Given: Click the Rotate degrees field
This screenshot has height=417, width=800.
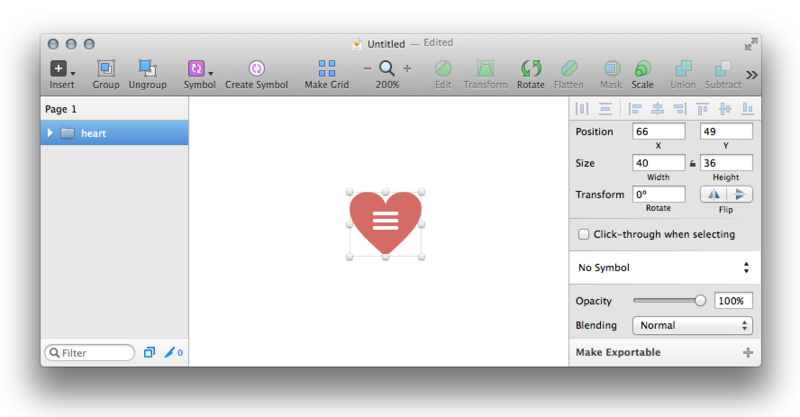Looking at the screenshot, I should (x=659, y=194).
